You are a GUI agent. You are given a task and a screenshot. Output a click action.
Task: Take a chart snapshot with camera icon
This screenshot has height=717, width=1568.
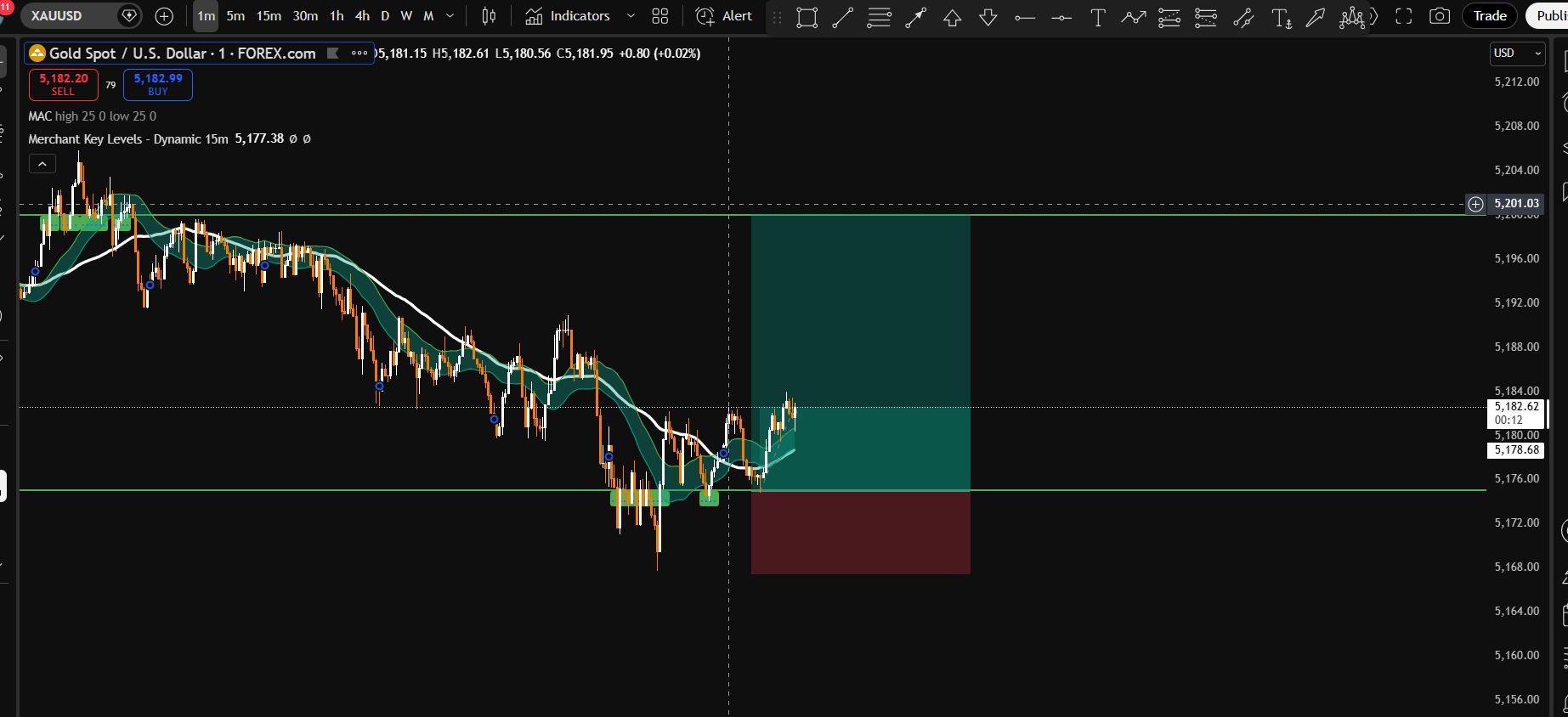[1439, 16]
